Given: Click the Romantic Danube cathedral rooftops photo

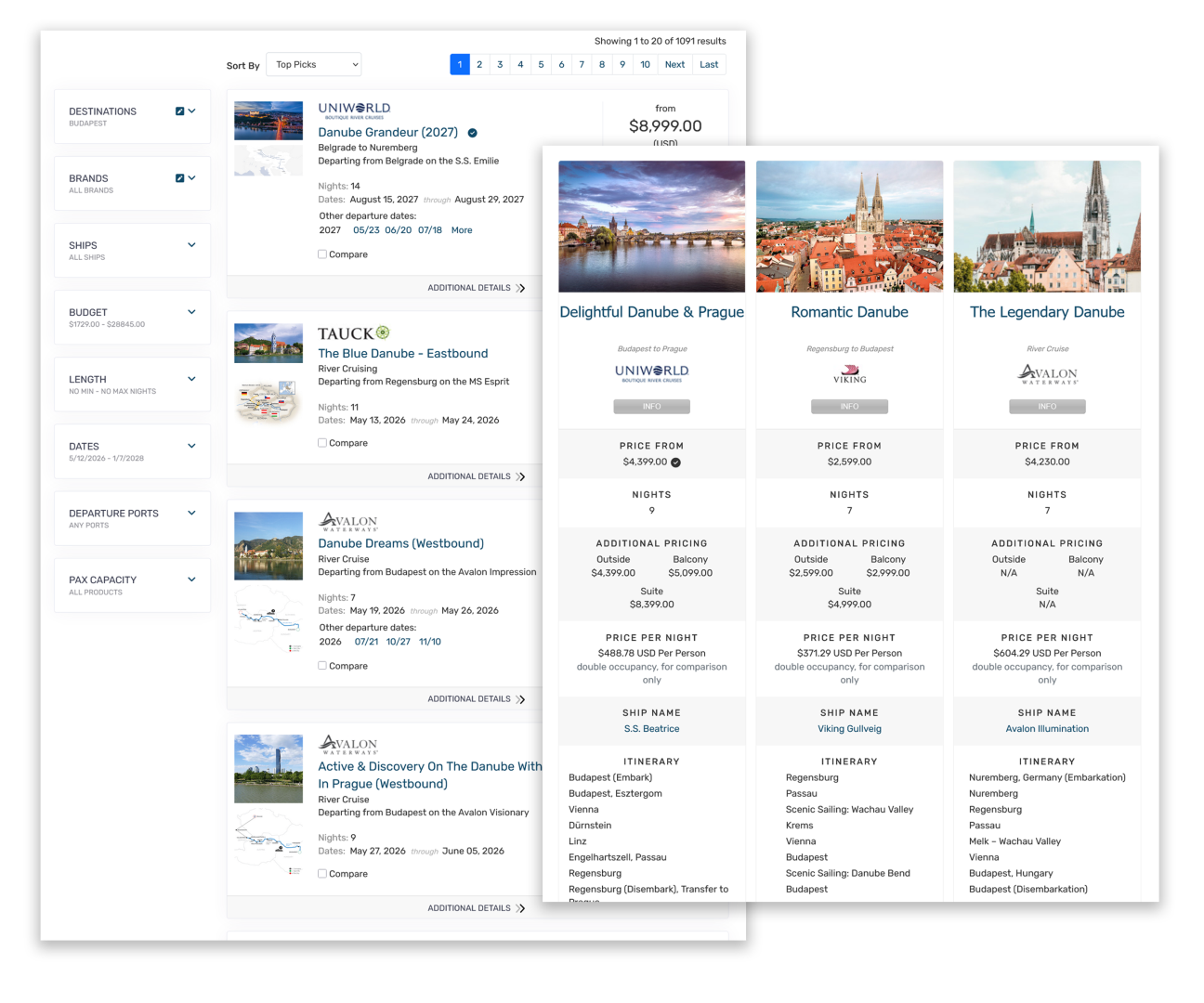Looking at the screenshot, I should click(x=849, y=227).
